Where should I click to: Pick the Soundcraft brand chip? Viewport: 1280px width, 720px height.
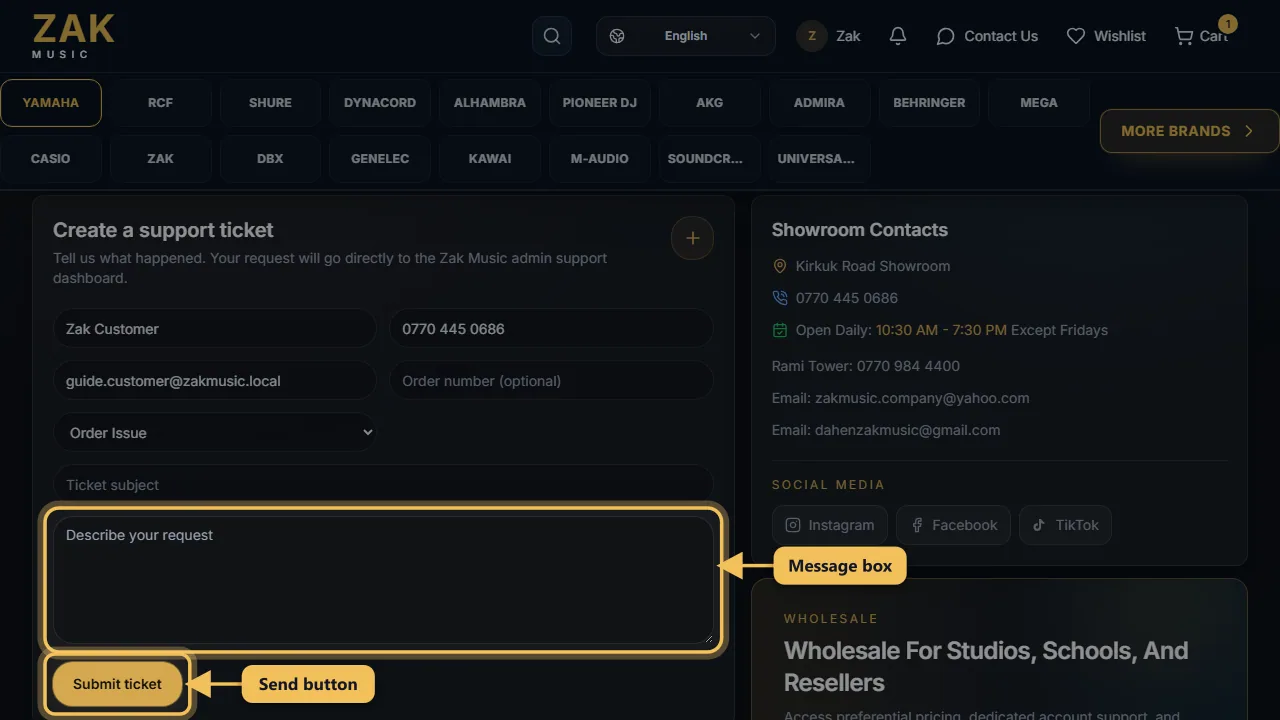pyautogui.click(x=709, y=159)
